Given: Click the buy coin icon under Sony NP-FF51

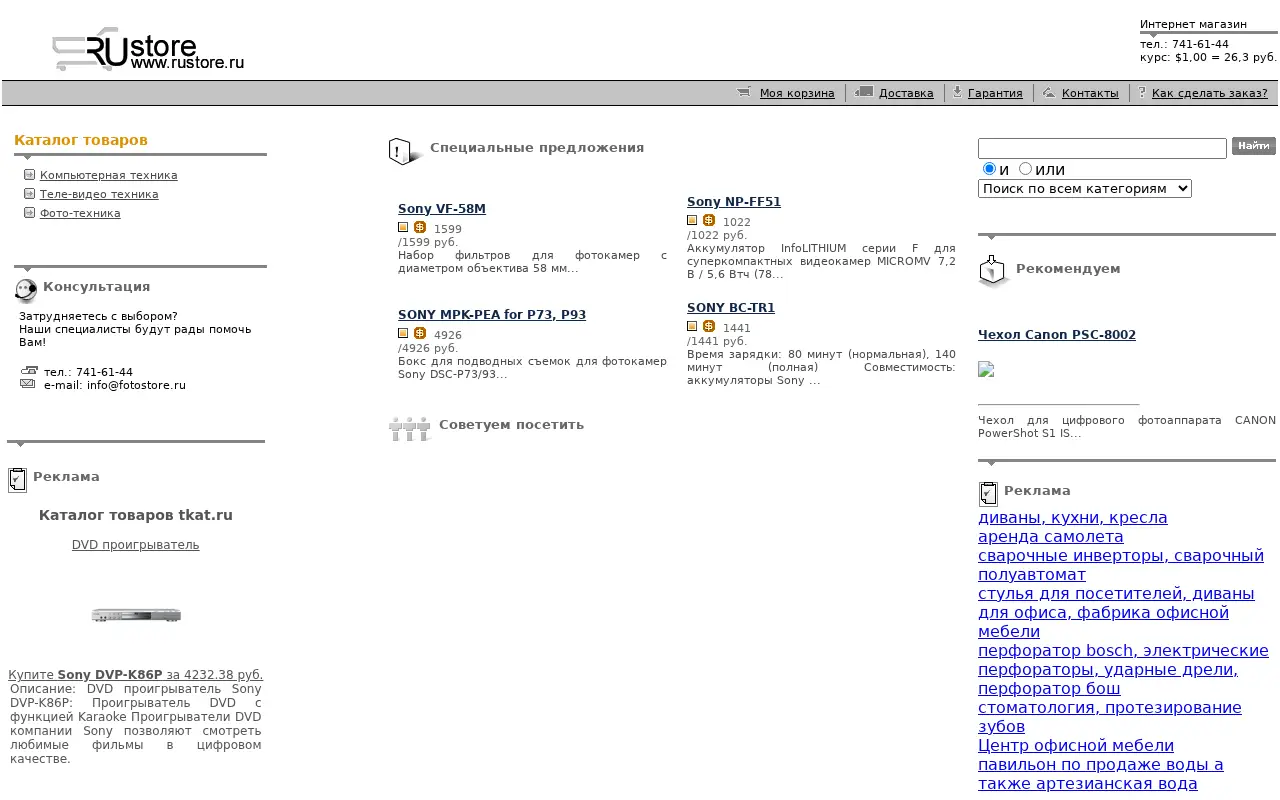Looking at the screenshot, I should 709,220.
